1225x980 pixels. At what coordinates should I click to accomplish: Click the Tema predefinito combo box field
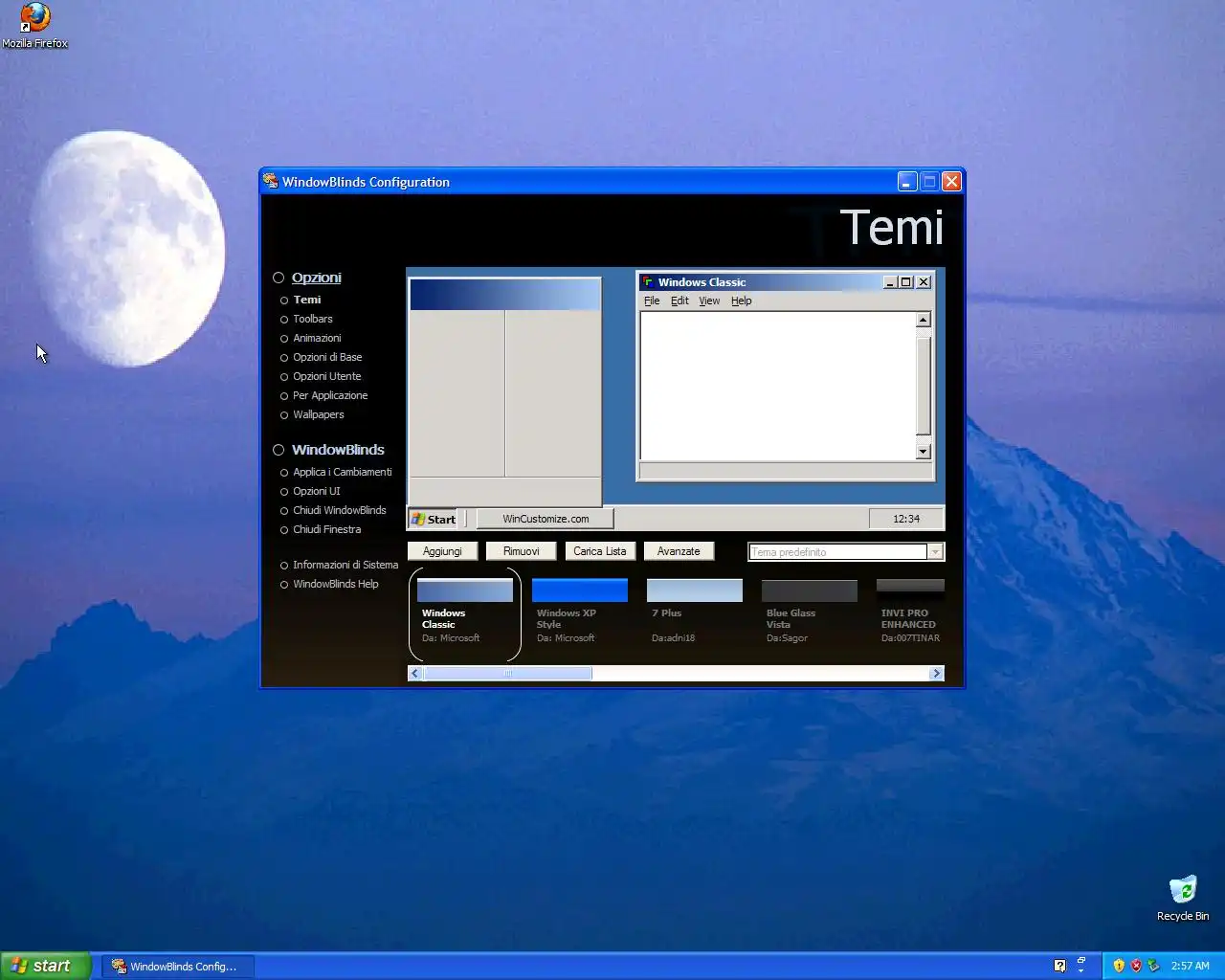tap(837, 551)
